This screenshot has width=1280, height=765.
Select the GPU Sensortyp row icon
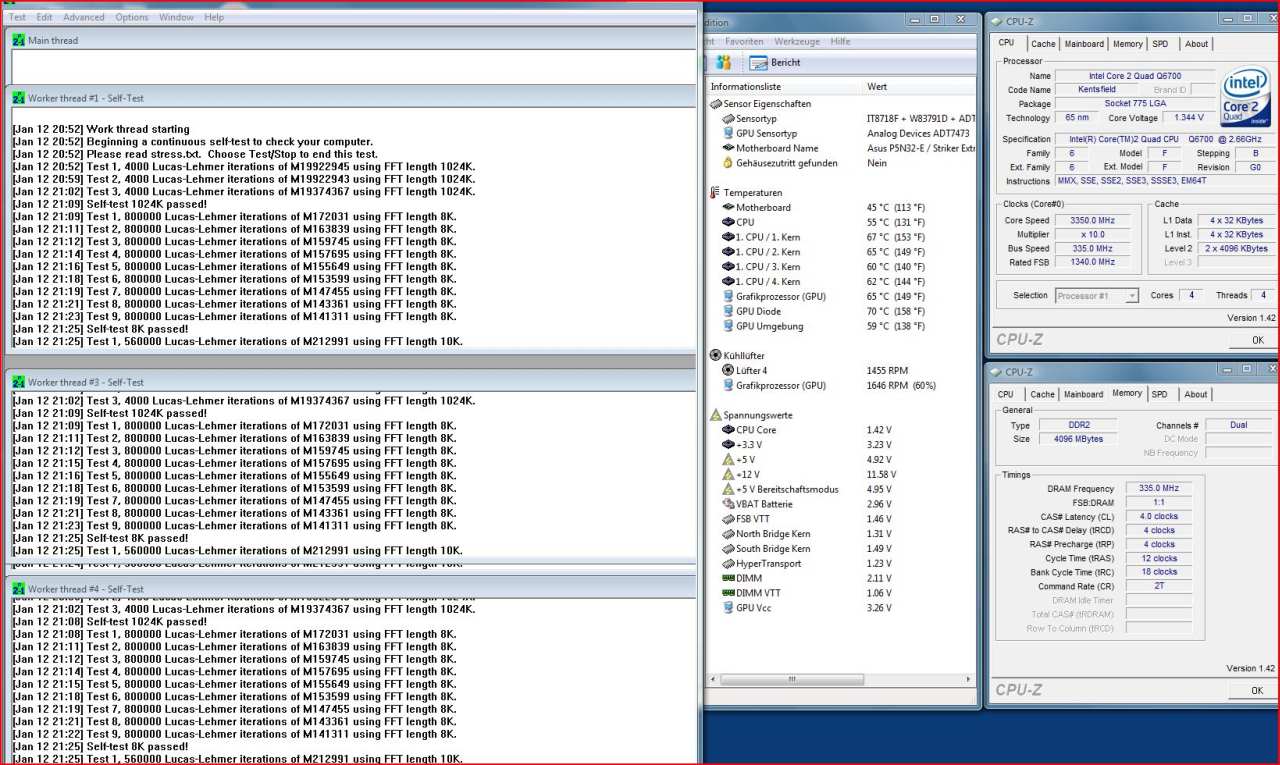pyautogui.click(x=727, y=133)
